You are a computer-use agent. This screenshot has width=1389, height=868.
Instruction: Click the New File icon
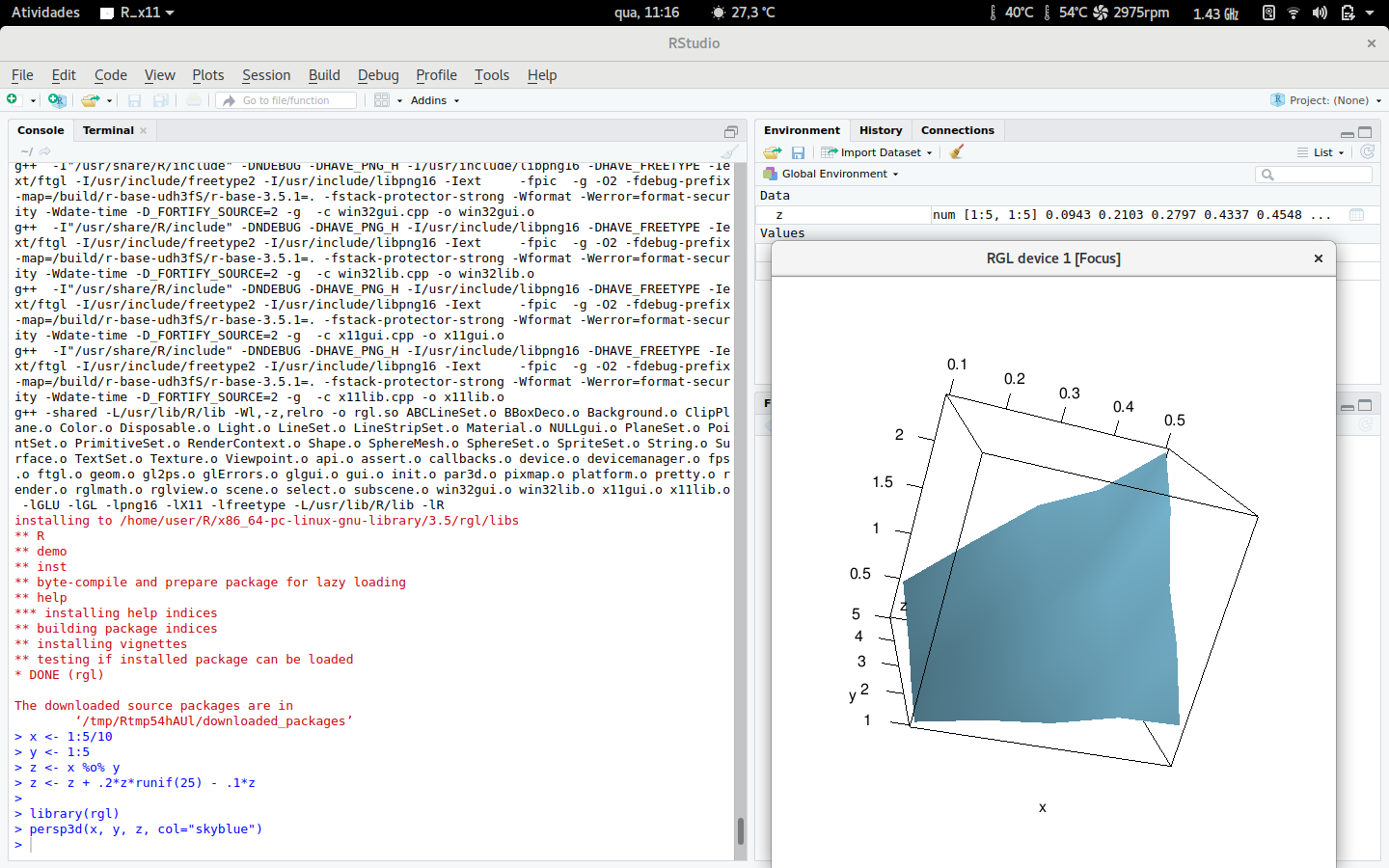[13, 100]
